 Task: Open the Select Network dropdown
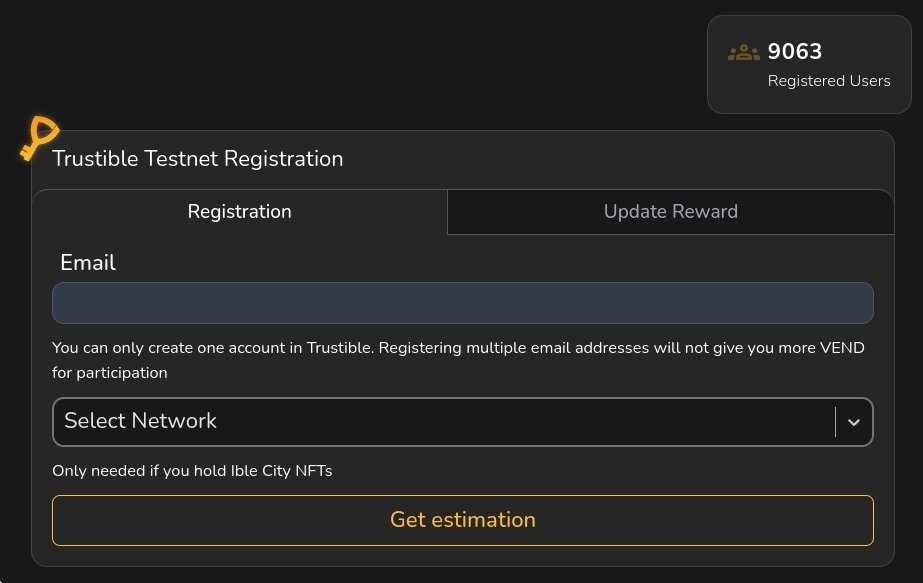440,421
